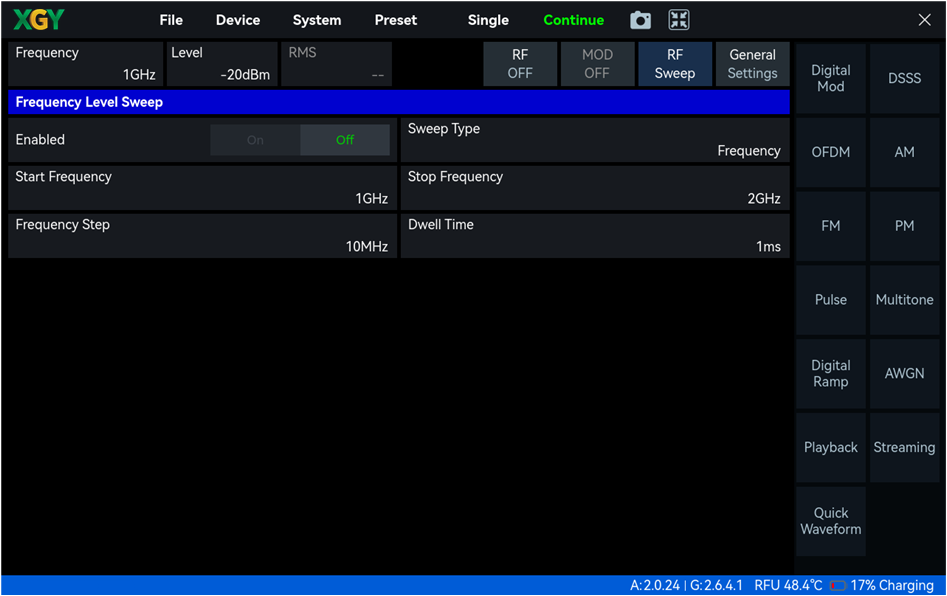Open Pulse modulation panel

point(830,300)
